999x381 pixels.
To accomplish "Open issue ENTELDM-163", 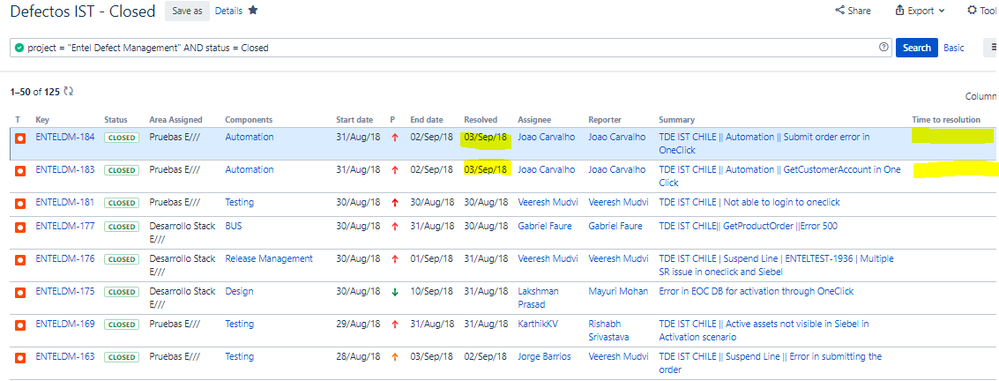I will (x=65, y=356).
